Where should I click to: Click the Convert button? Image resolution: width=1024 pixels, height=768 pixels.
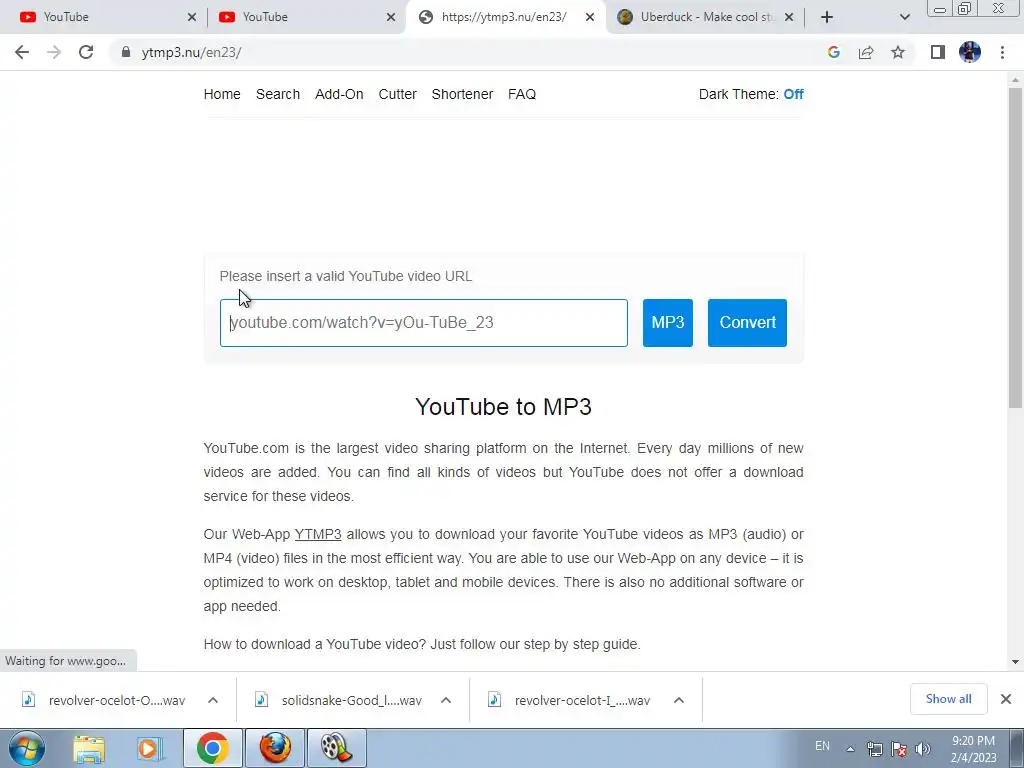tap(747, 323)
